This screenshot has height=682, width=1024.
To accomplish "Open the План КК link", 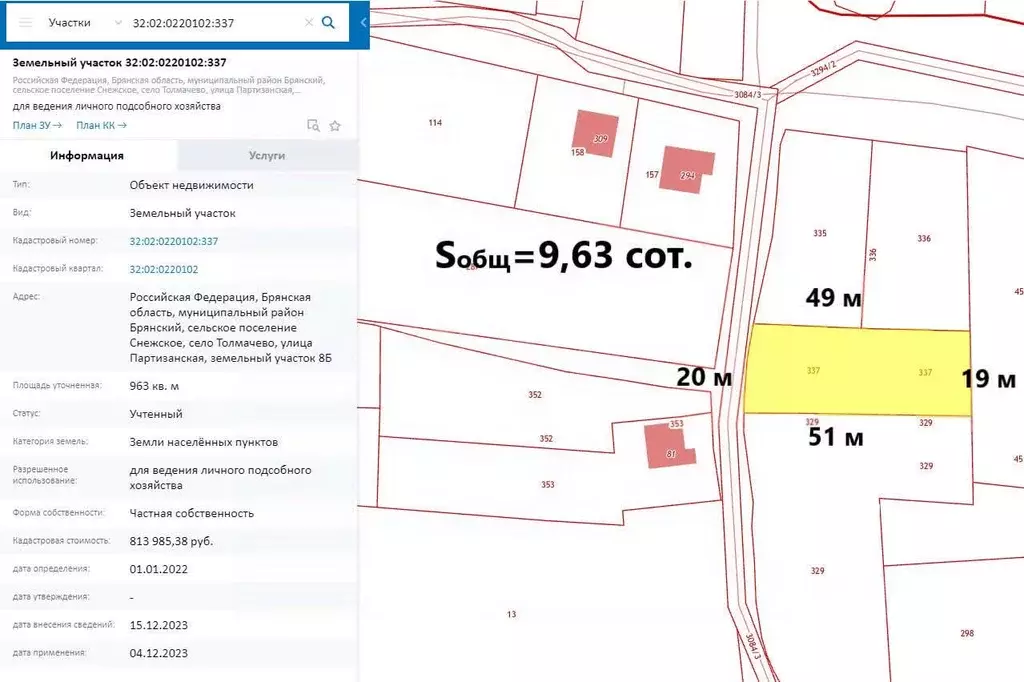I will [x=101, y=125].
